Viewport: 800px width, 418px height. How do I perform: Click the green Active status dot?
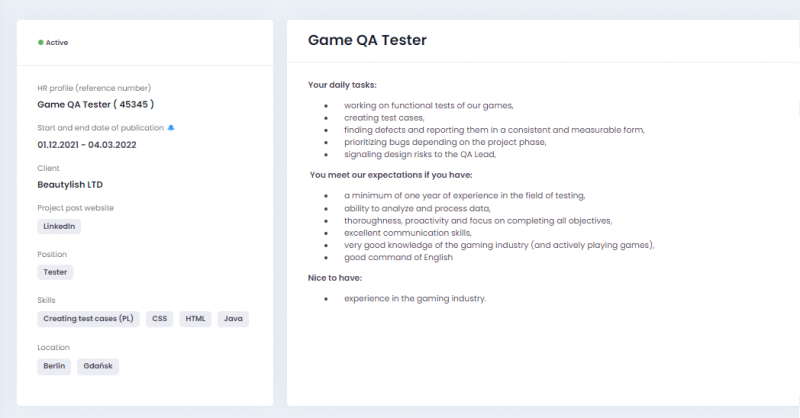[41, 42]
